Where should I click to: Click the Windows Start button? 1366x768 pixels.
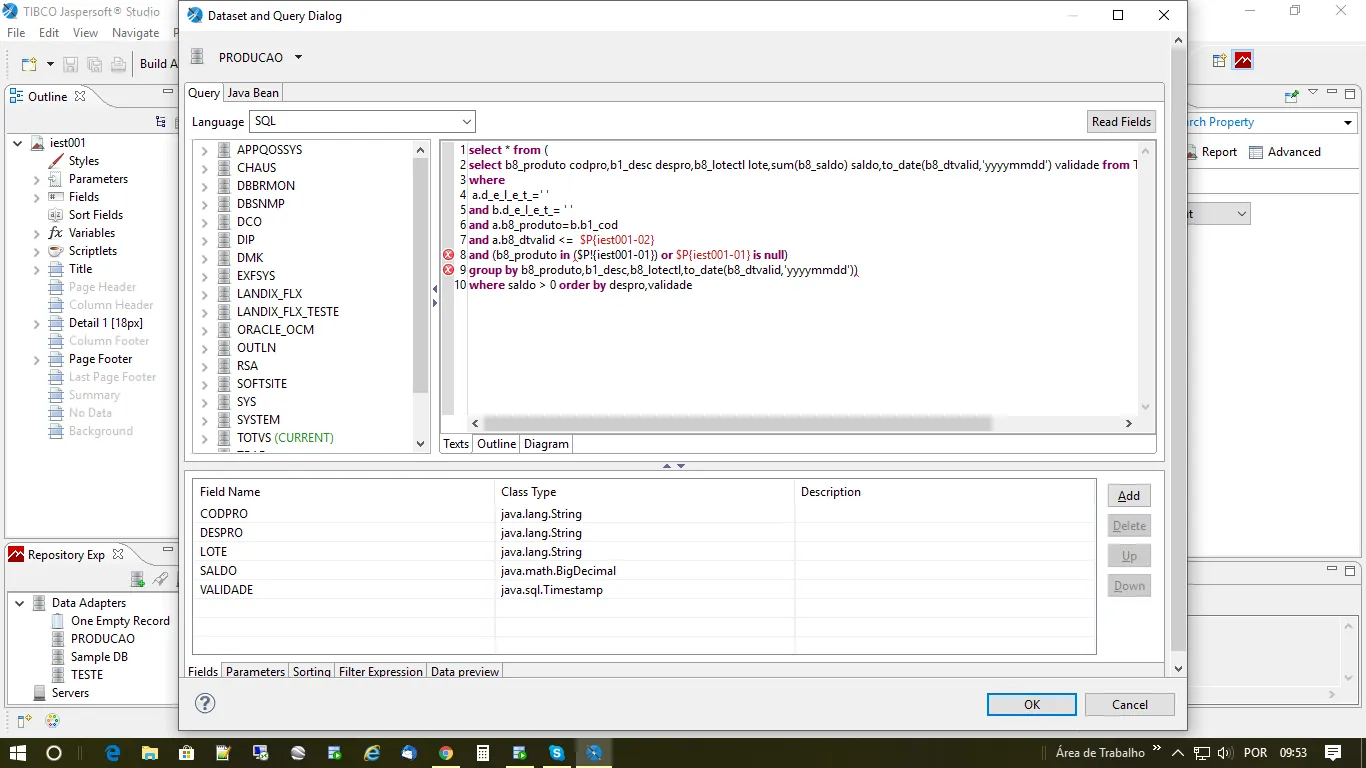[x=17, y=752]
